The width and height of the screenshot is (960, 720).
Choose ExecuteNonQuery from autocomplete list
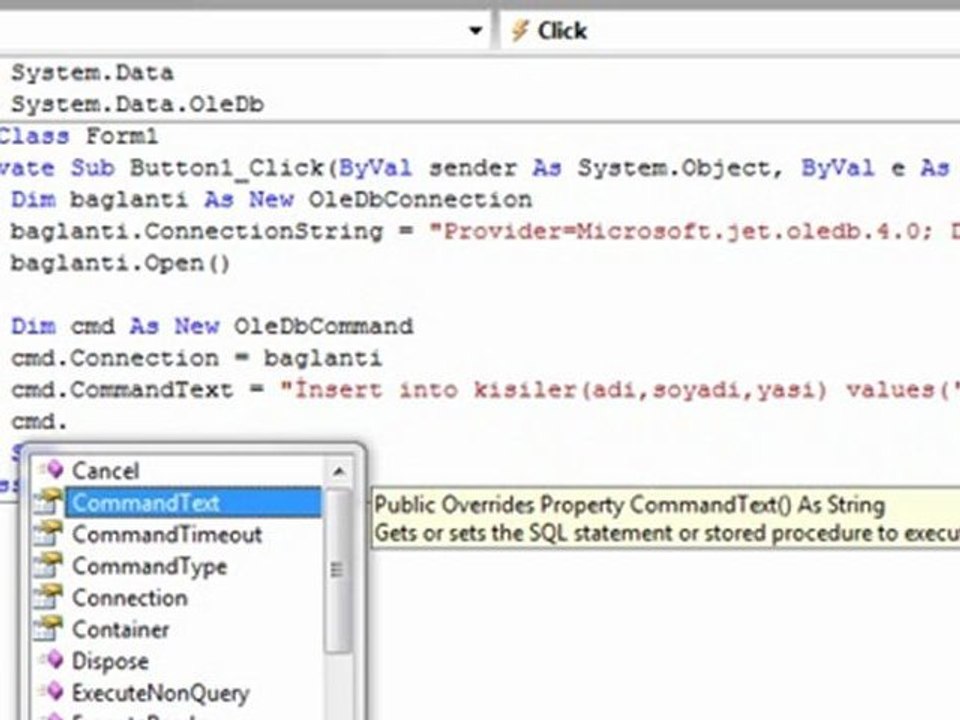[x=160, y=693]
